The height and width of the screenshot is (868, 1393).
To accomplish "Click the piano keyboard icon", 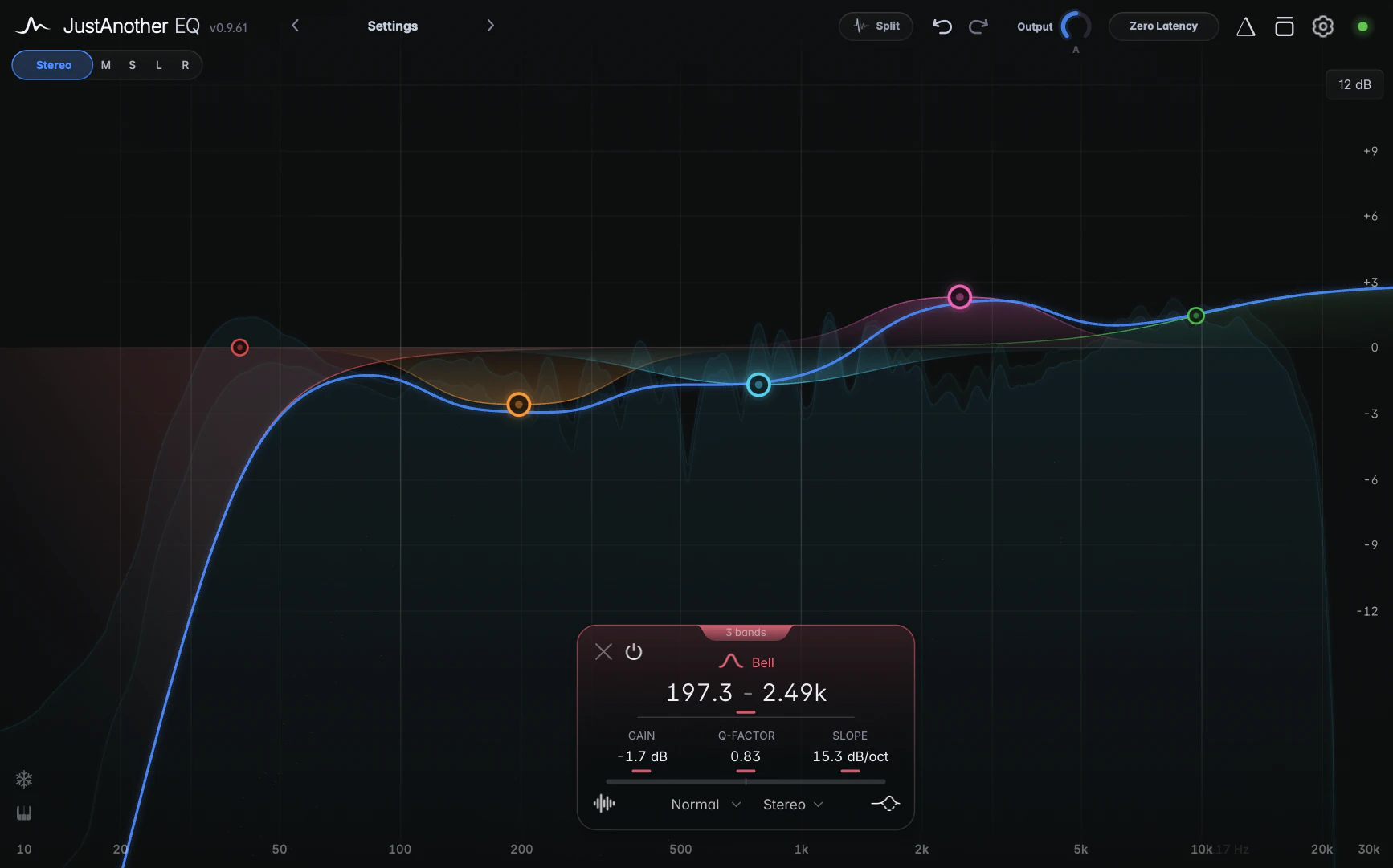I will [x=24, y=813].
